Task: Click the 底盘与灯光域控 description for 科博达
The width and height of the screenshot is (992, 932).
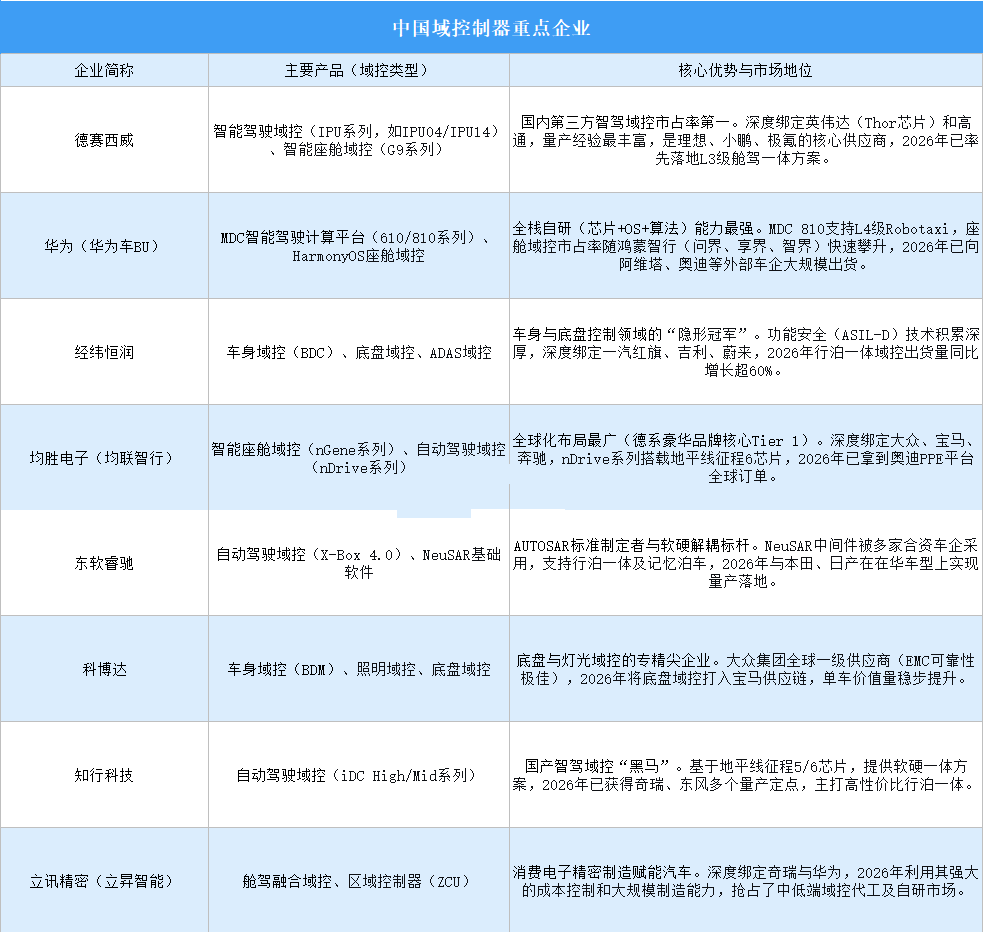Action: (745, 669)
